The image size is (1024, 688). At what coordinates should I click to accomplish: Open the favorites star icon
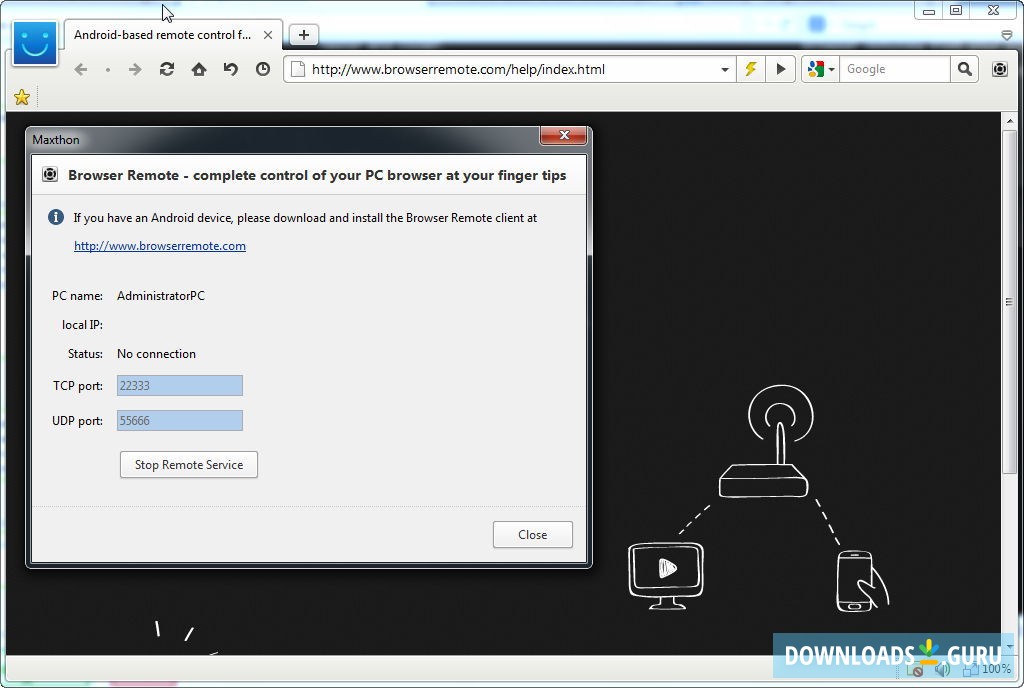pyautogui.click(x=22, y=97)
